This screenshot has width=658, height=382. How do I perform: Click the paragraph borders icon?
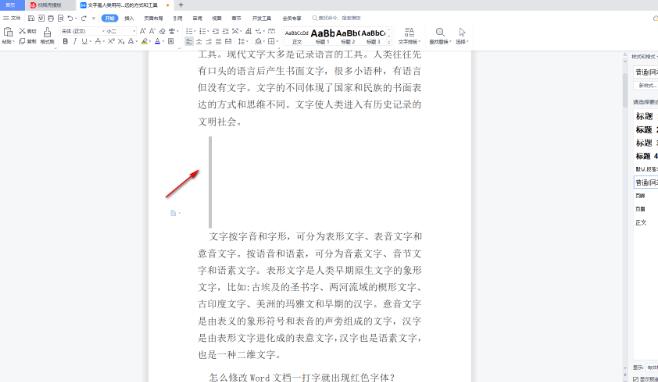pyautogui.click(x=272, y=41)
